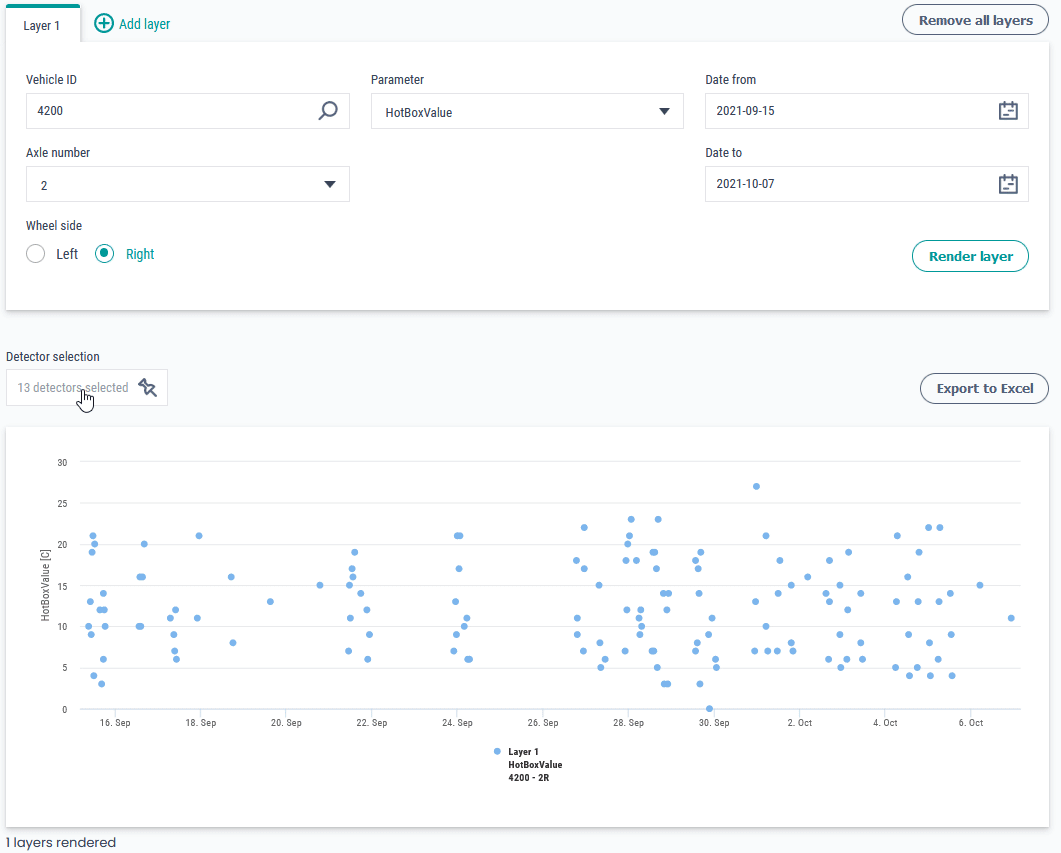Click the plus icon beside Add layer
Image resolution: width=1061 pixels, height=853 pixels.
click(x=104, y=24)
